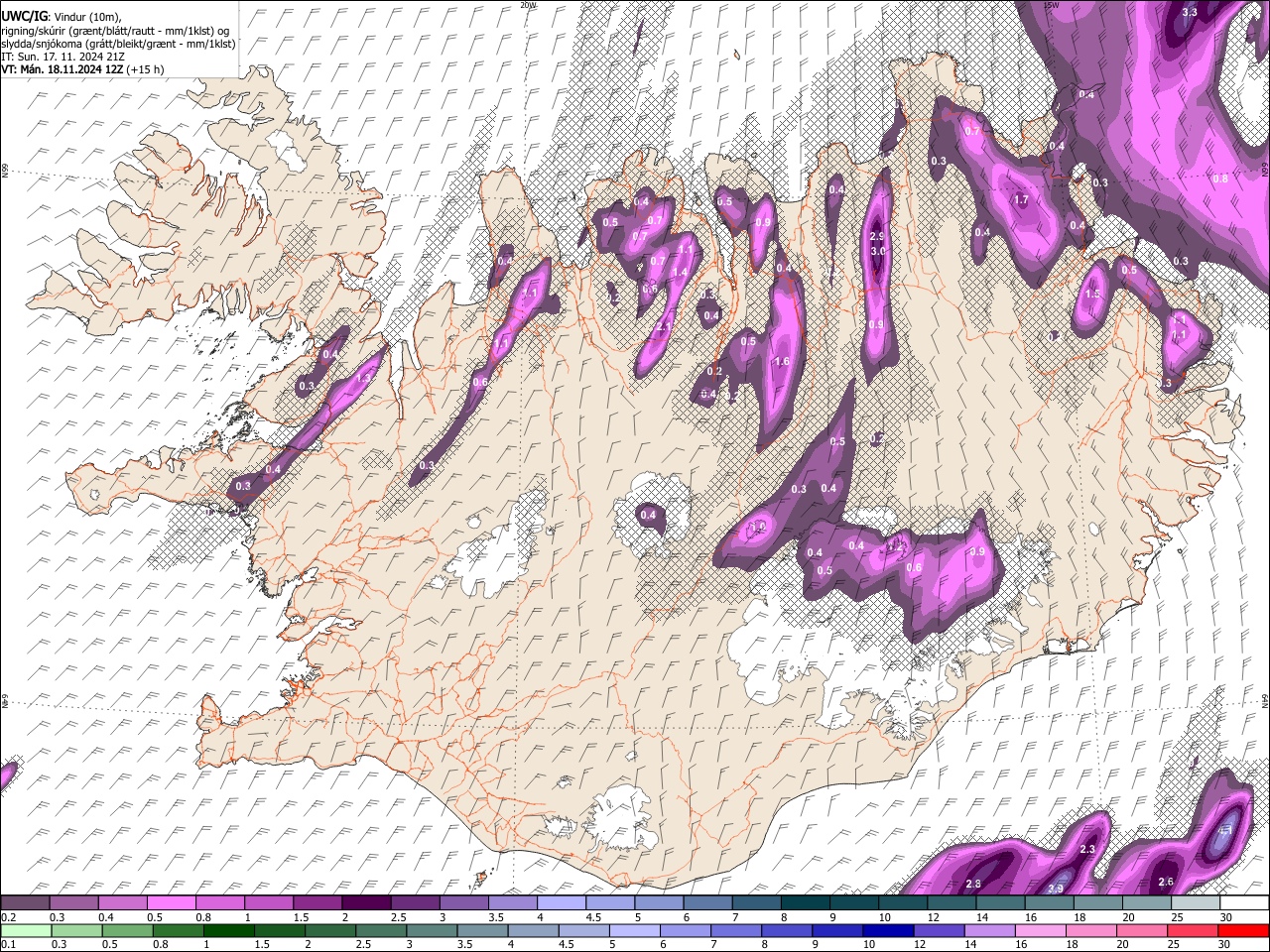Click the bright pink 0.5 swatch in the top snow scale
Viewport: 1270px width, 952px height.
coord(172,903)
